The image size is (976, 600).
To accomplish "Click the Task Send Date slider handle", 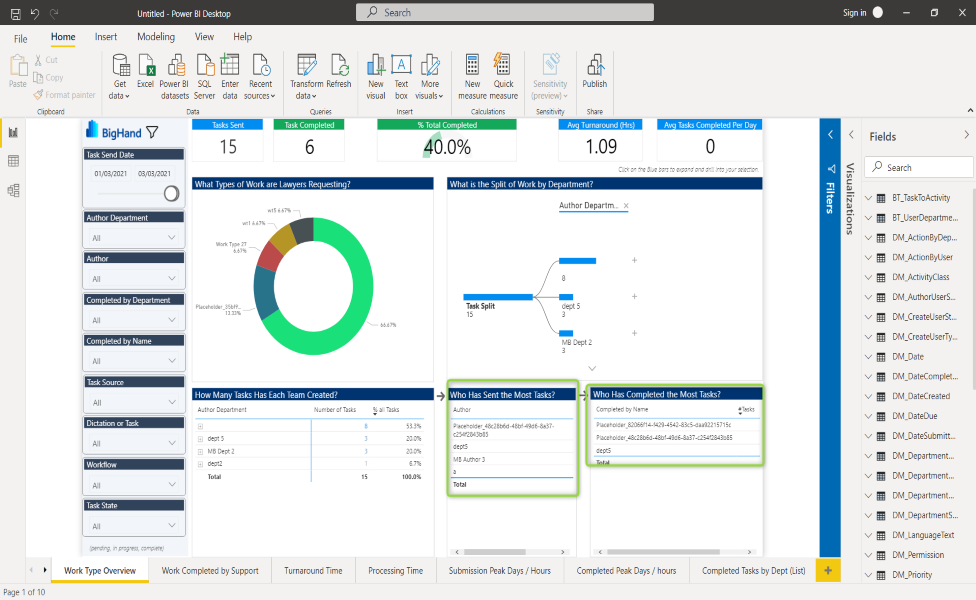I will coord(171,194).
